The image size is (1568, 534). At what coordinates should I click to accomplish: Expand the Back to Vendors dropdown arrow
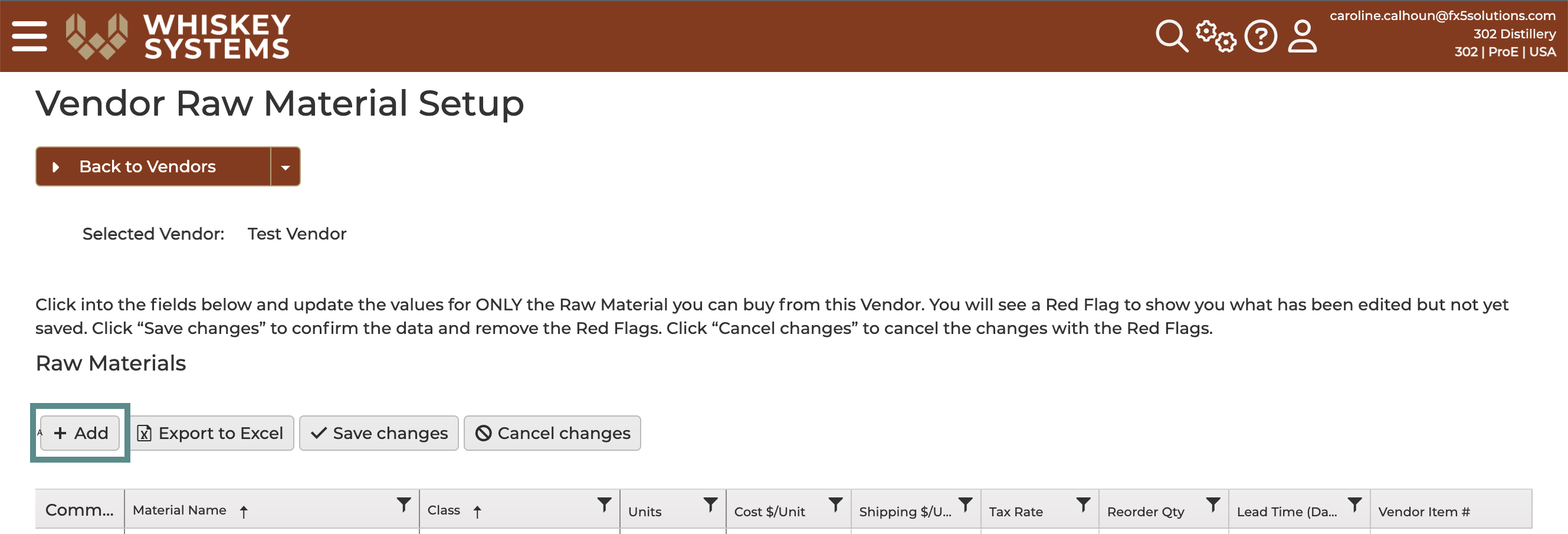286,167
